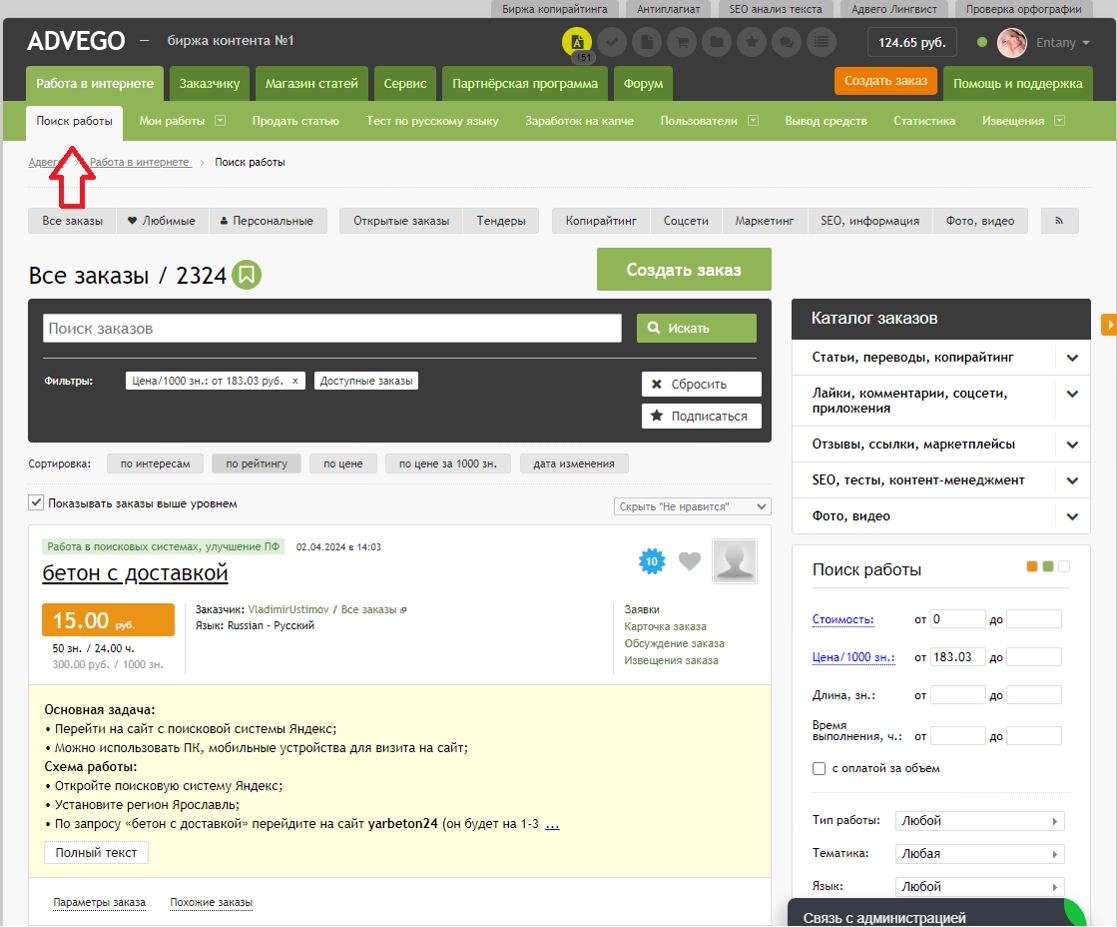Click the green square in Поиск работы panel
This screenshot has height=927, width=1117.
[1048, 566]
